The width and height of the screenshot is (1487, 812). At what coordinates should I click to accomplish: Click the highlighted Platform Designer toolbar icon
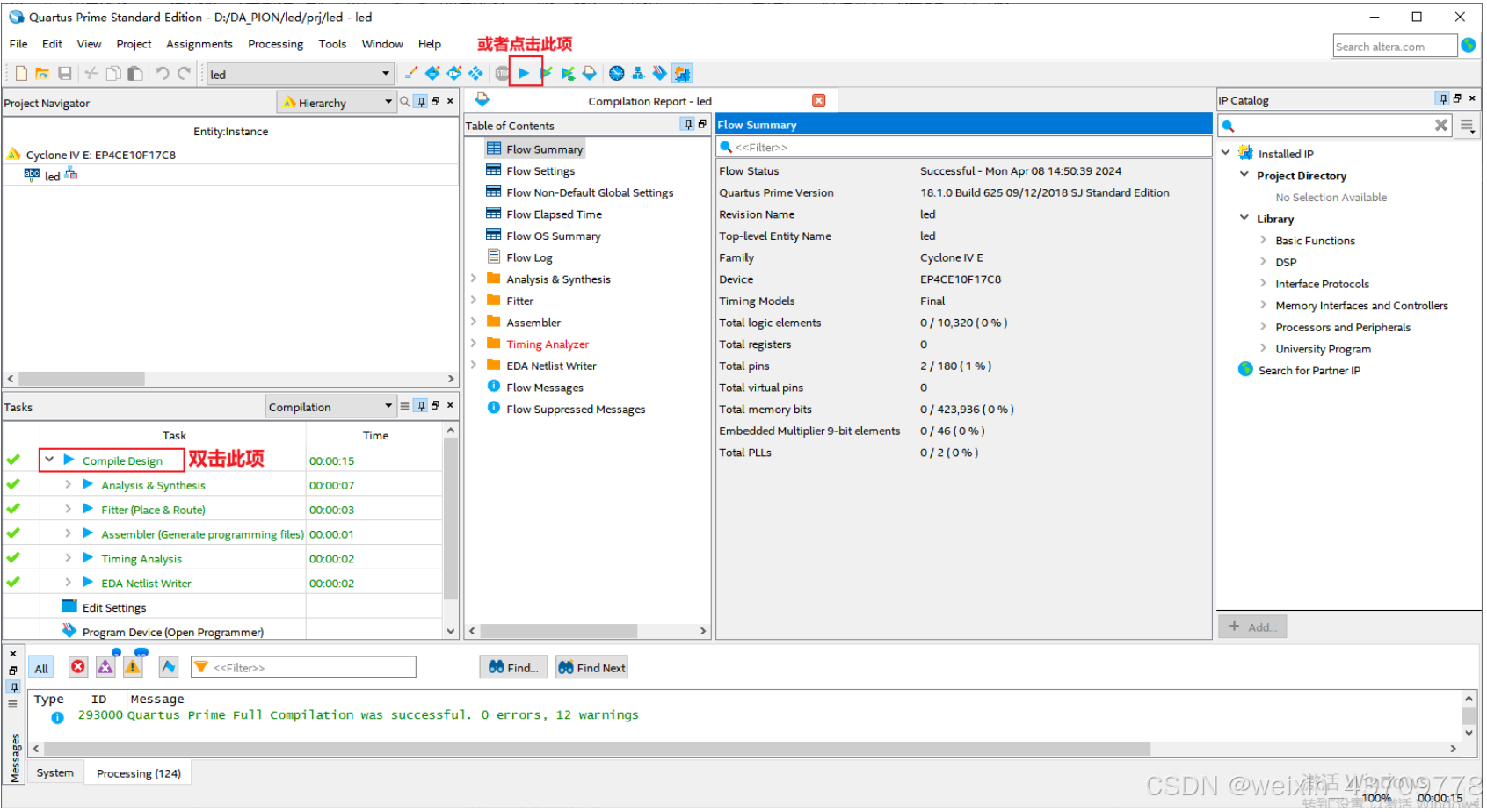click(x=682, y=73)
